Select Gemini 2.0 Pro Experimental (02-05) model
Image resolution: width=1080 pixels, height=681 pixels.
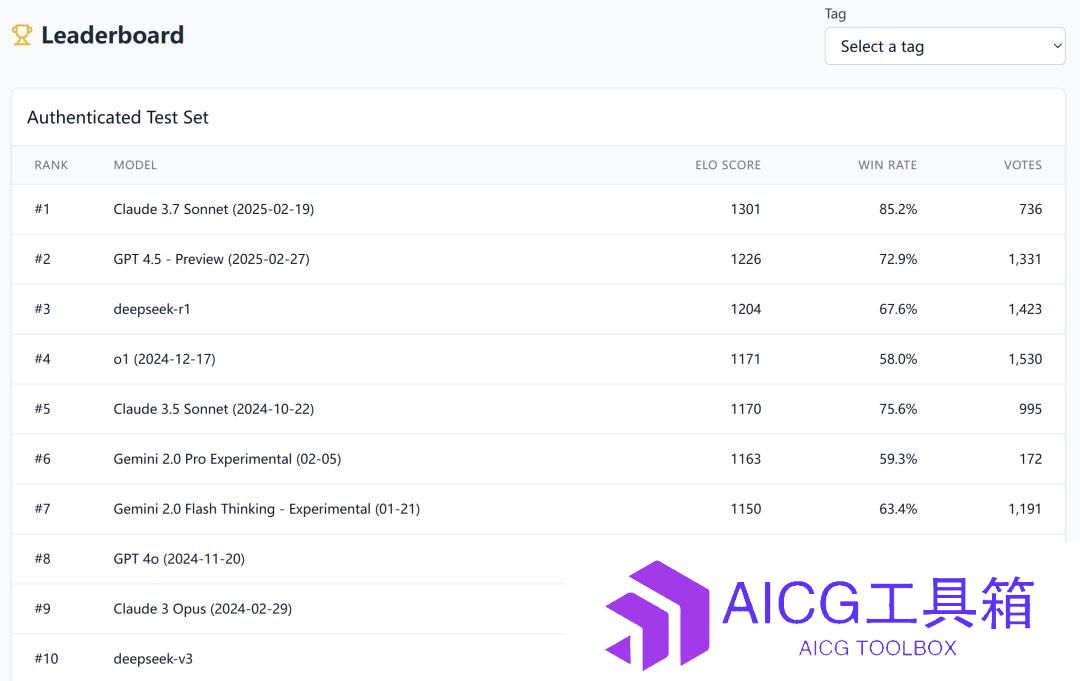coord(227,459)
